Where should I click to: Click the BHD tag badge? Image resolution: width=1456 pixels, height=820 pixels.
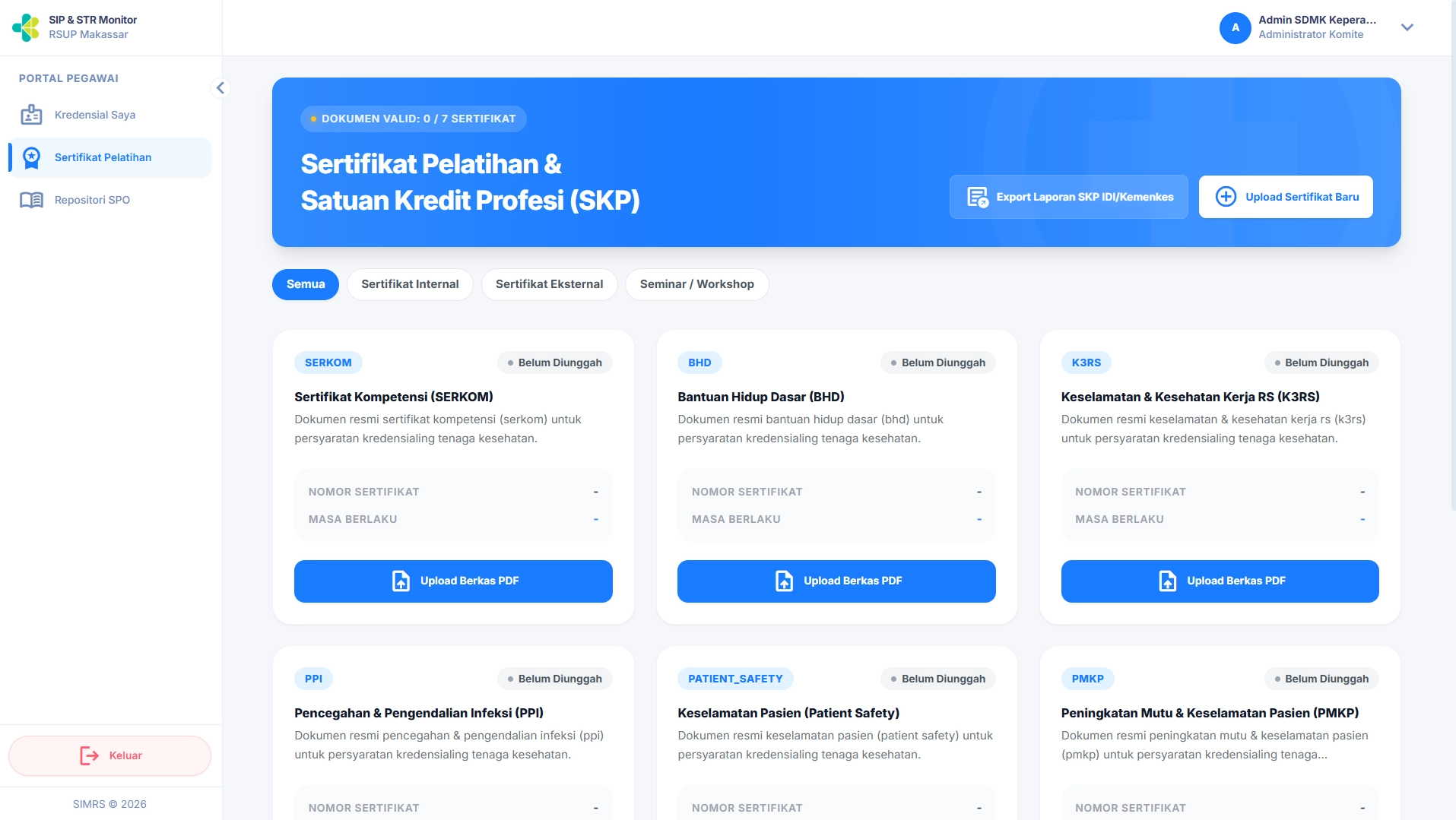[699, 363]
